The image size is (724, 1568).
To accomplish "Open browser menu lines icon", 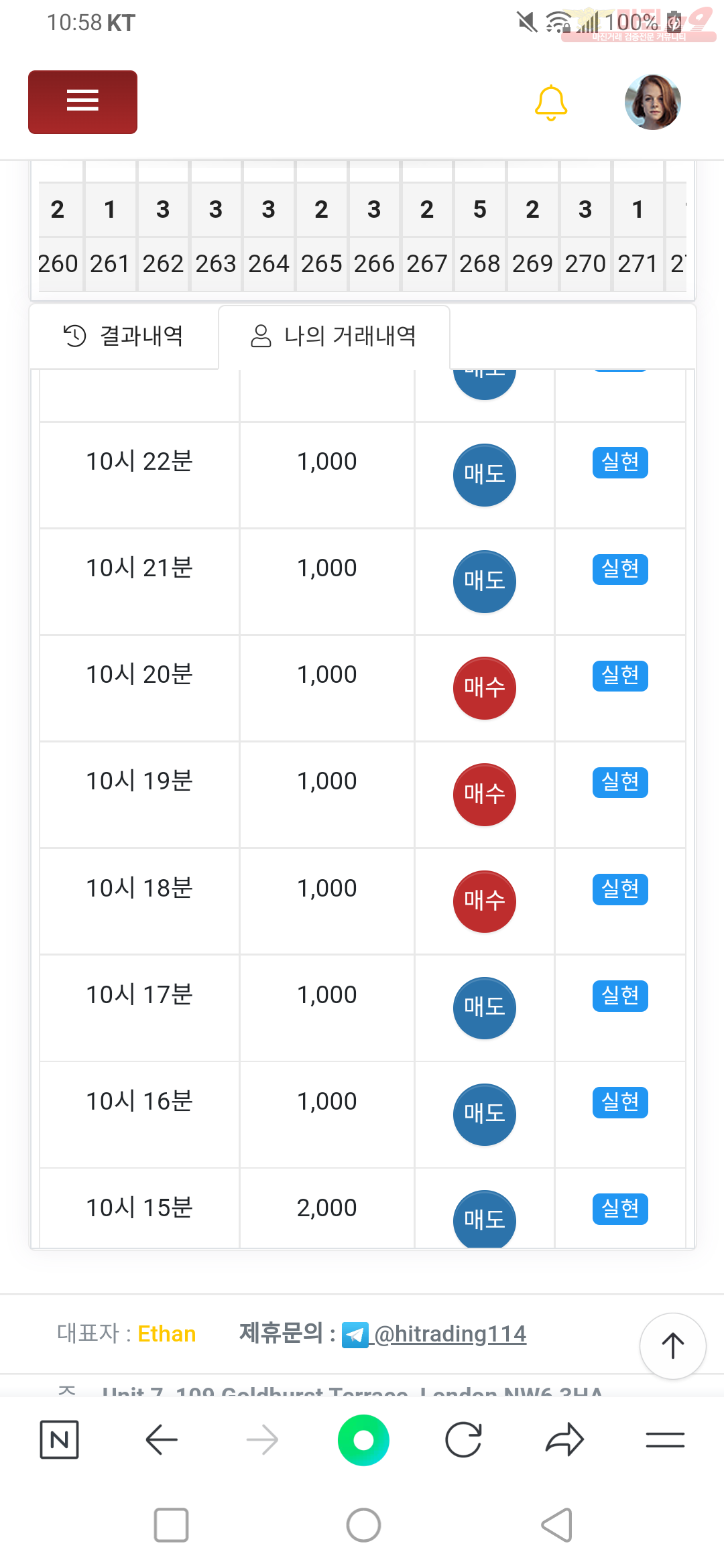I will [x=665, y=1439].
